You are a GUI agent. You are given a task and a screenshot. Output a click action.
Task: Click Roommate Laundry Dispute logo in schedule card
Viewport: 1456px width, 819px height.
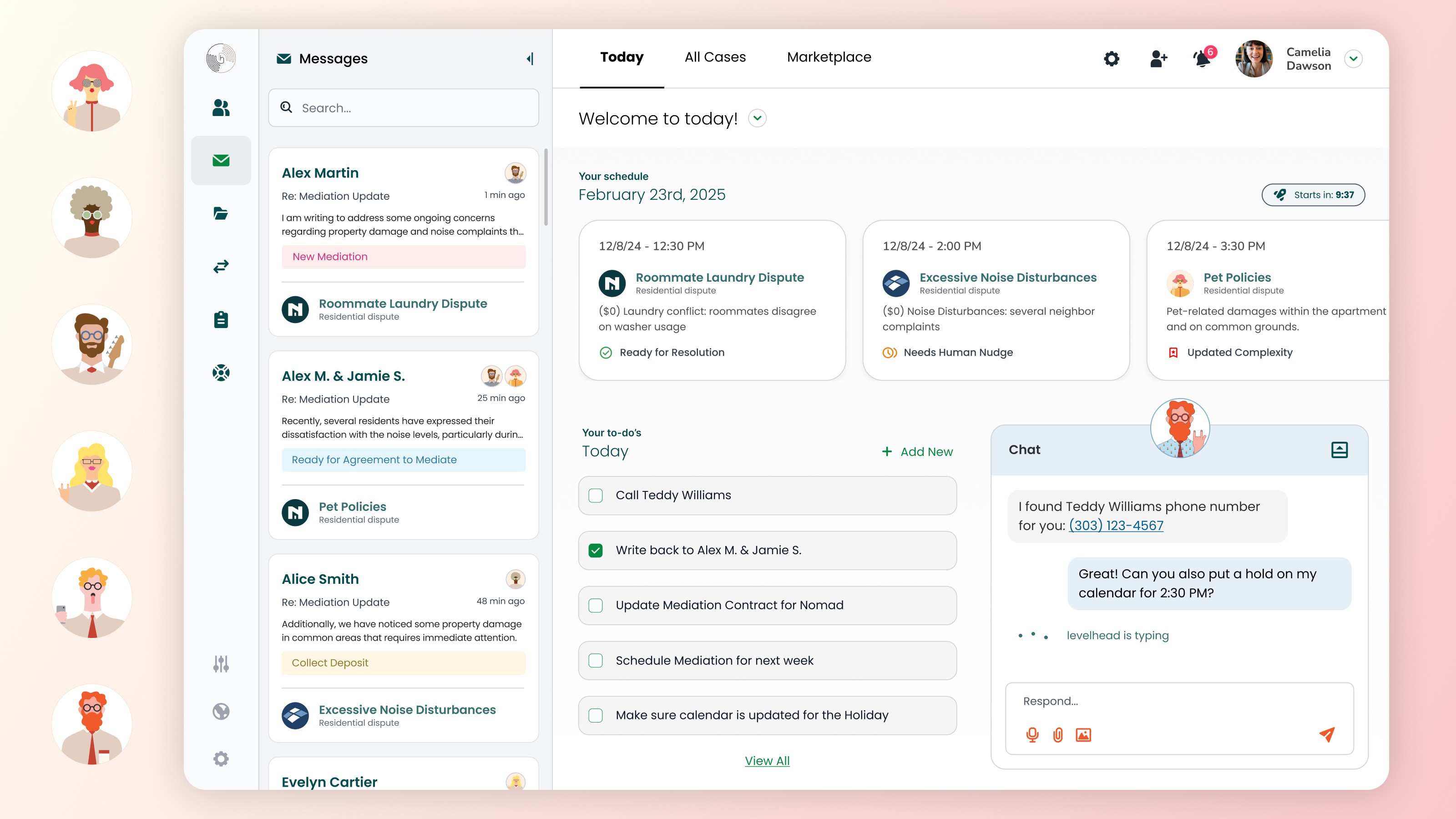612,283
